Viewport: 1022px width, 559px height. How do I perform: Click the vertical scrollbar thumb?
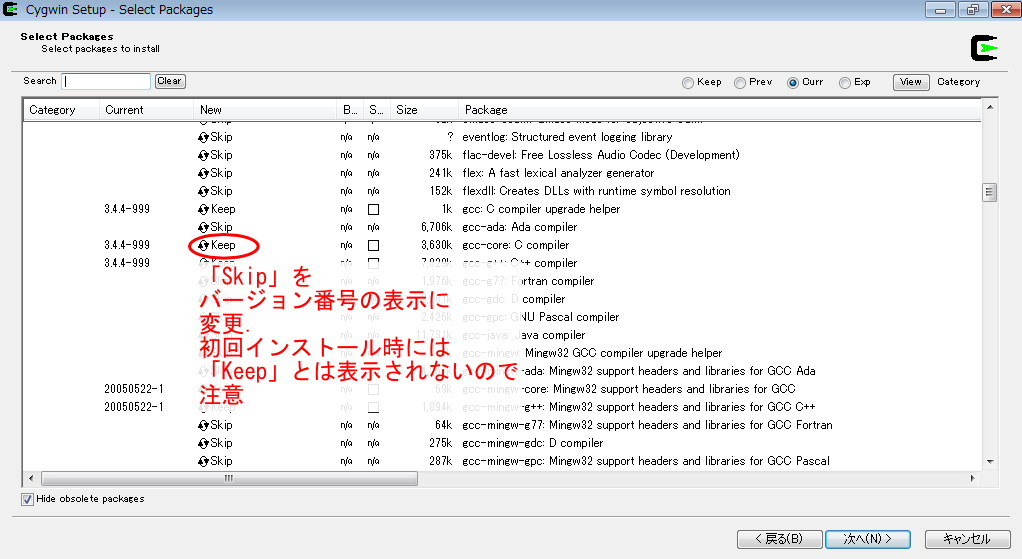tap(989, 193)
